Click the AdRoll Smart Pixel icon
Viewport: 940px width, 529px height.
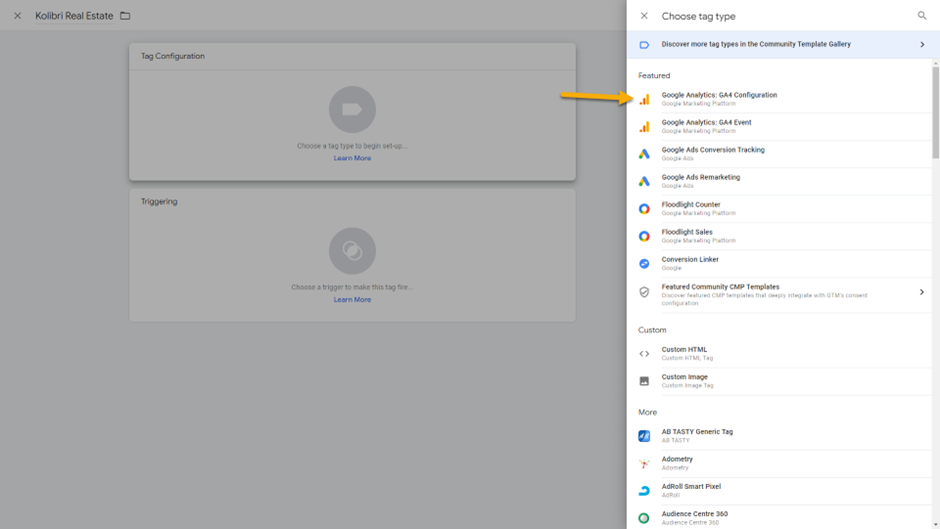coord(644,491)
